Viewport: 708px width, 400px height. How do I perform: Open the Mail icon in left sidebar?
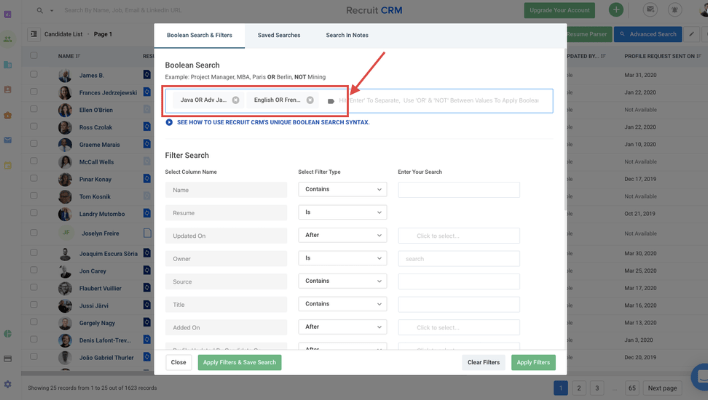[x=8, y=140]
